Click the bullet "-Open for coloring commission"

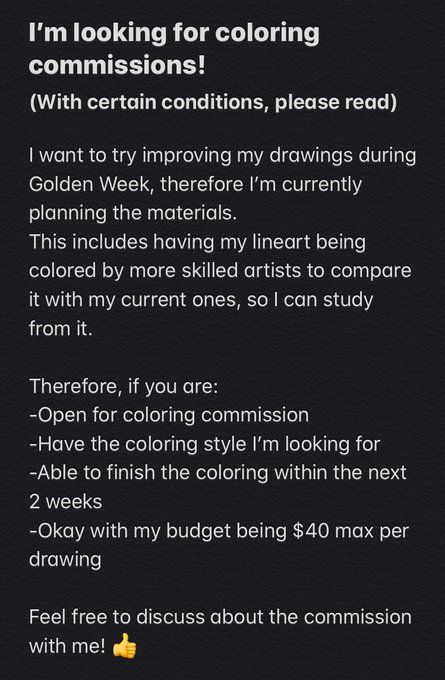coord(169,415)
